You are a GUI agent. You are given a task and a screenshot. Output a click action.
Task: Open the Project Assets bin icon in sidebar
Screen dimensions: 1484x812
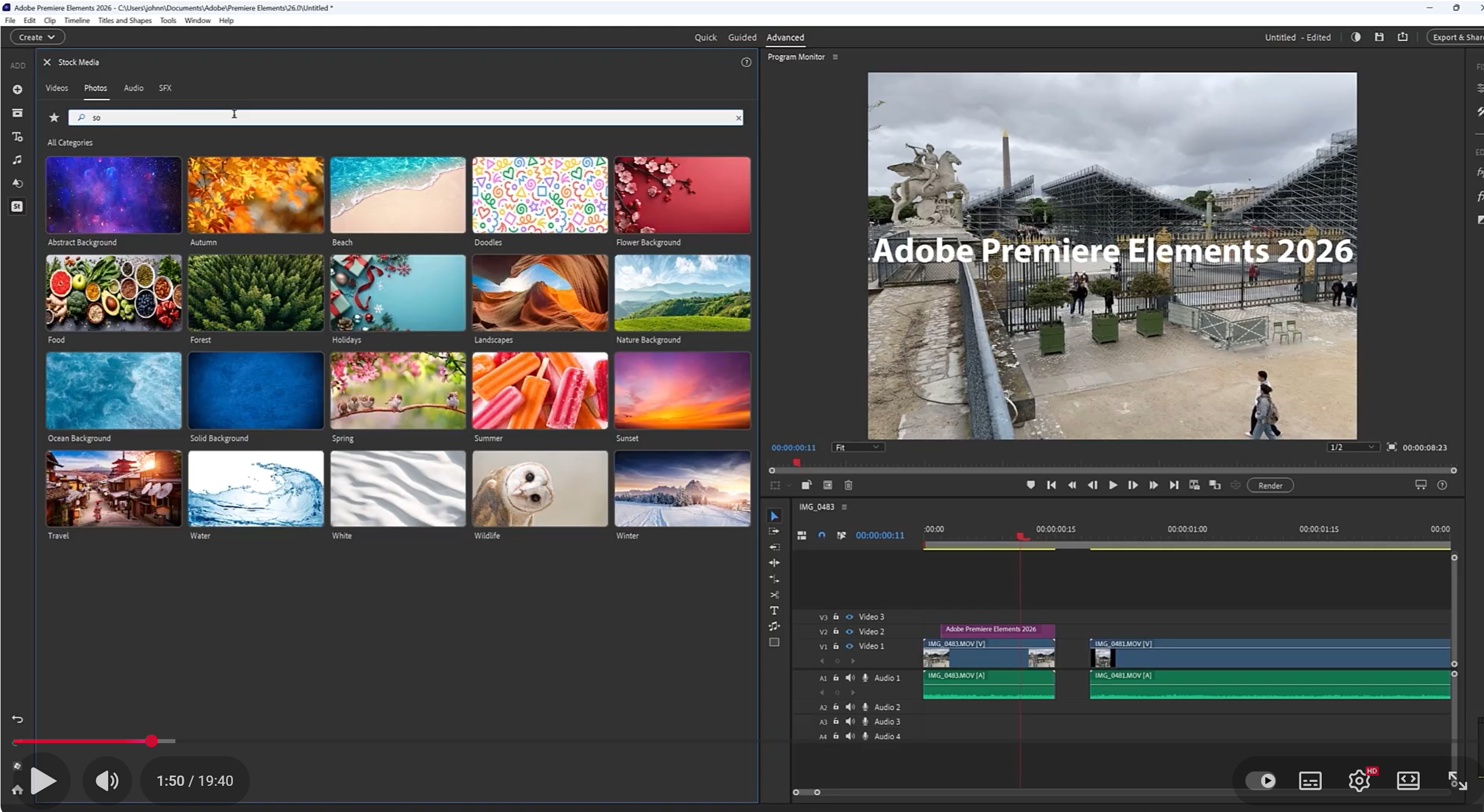tap(17, 113)
